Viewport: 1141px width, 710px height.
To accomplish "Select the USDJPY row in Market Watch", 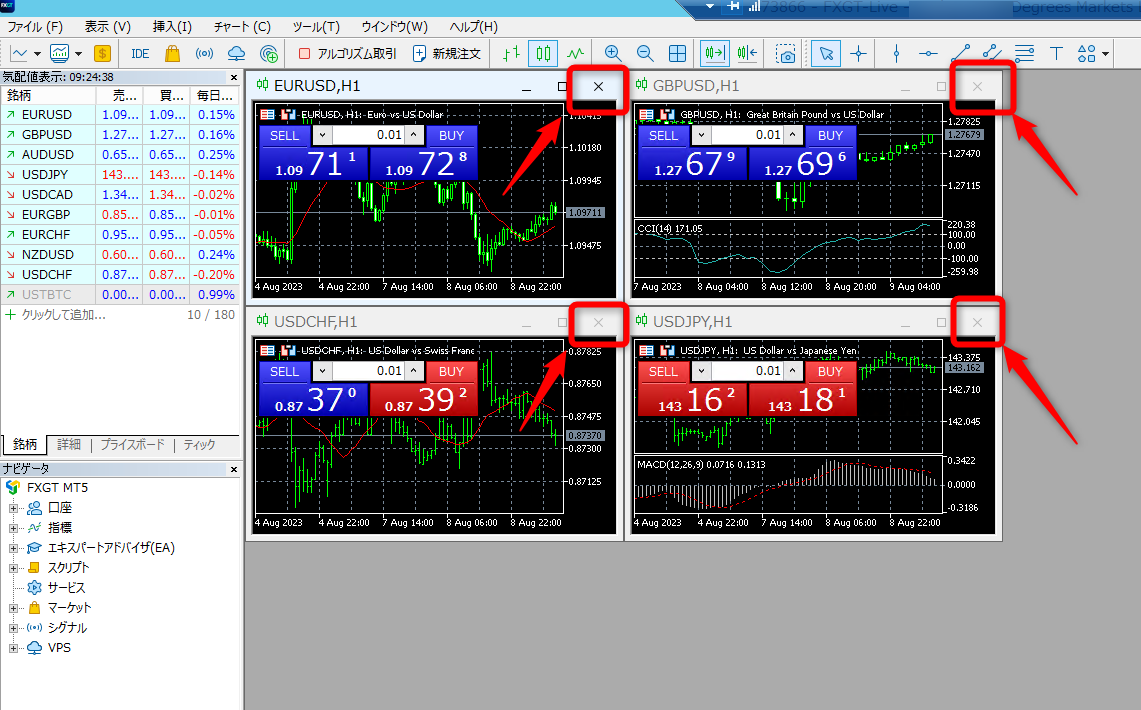I will point(119,175).
